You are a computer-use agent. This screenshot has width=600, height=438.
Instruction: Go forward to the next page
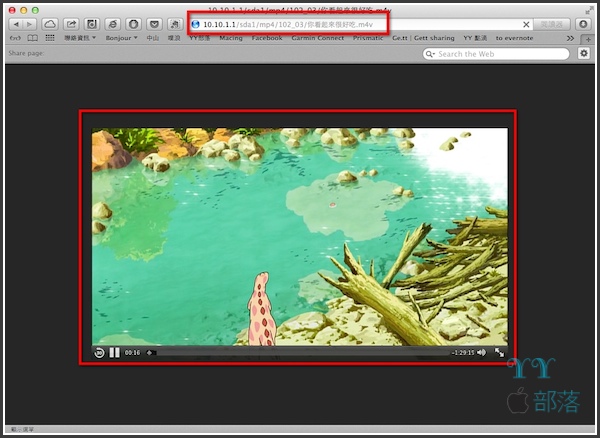pyautogui.click(x=29, y=24)
